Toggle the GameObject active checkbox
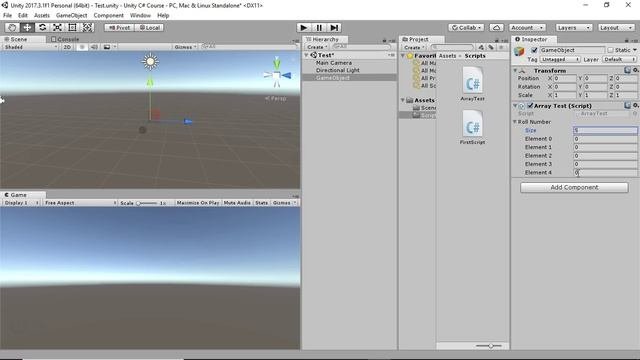The height and width of the screenshot is (360, 640). [x=534, y=50]
